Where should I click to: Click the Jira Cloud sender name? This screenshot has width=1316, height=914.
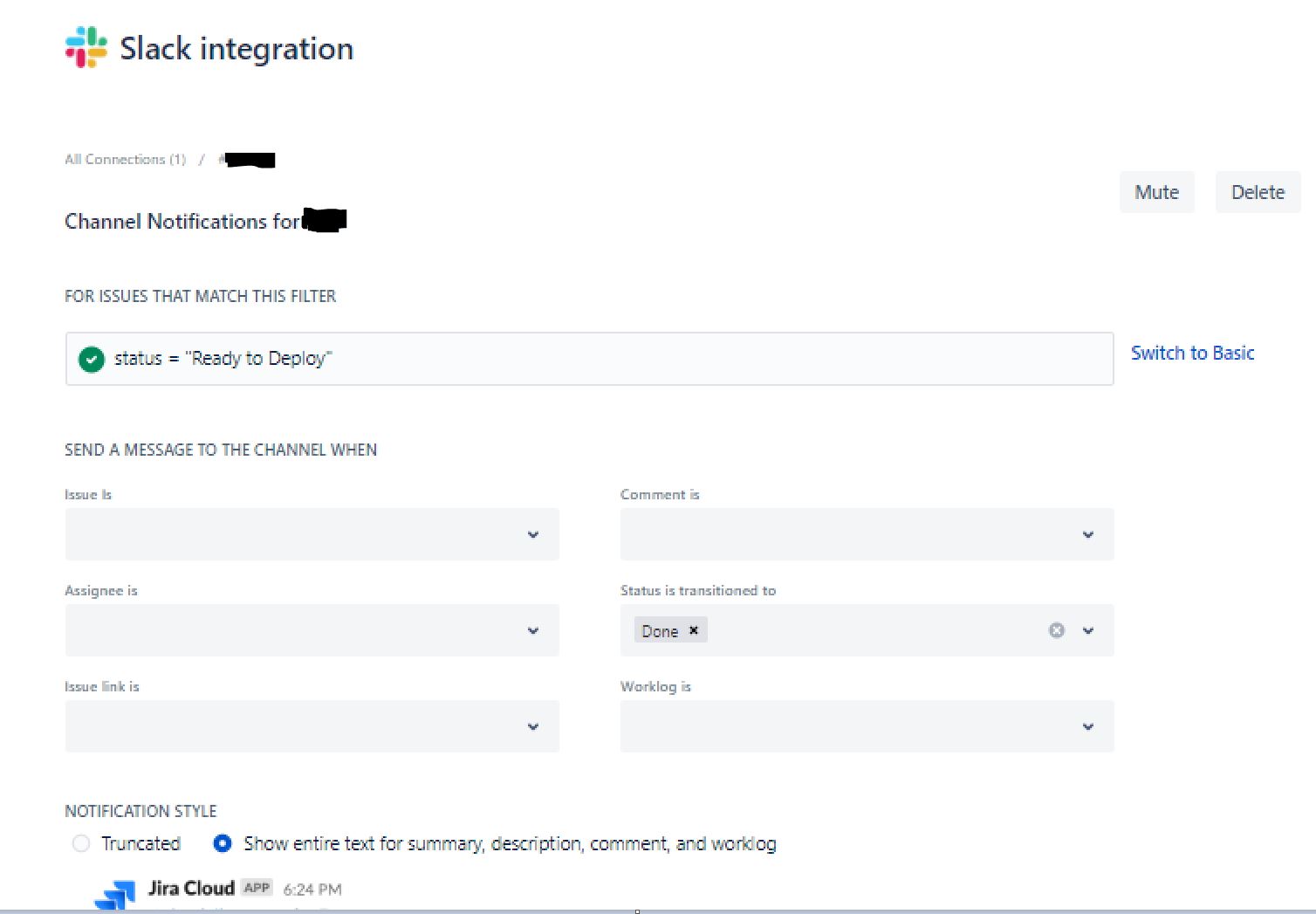[x=191, y=888]
